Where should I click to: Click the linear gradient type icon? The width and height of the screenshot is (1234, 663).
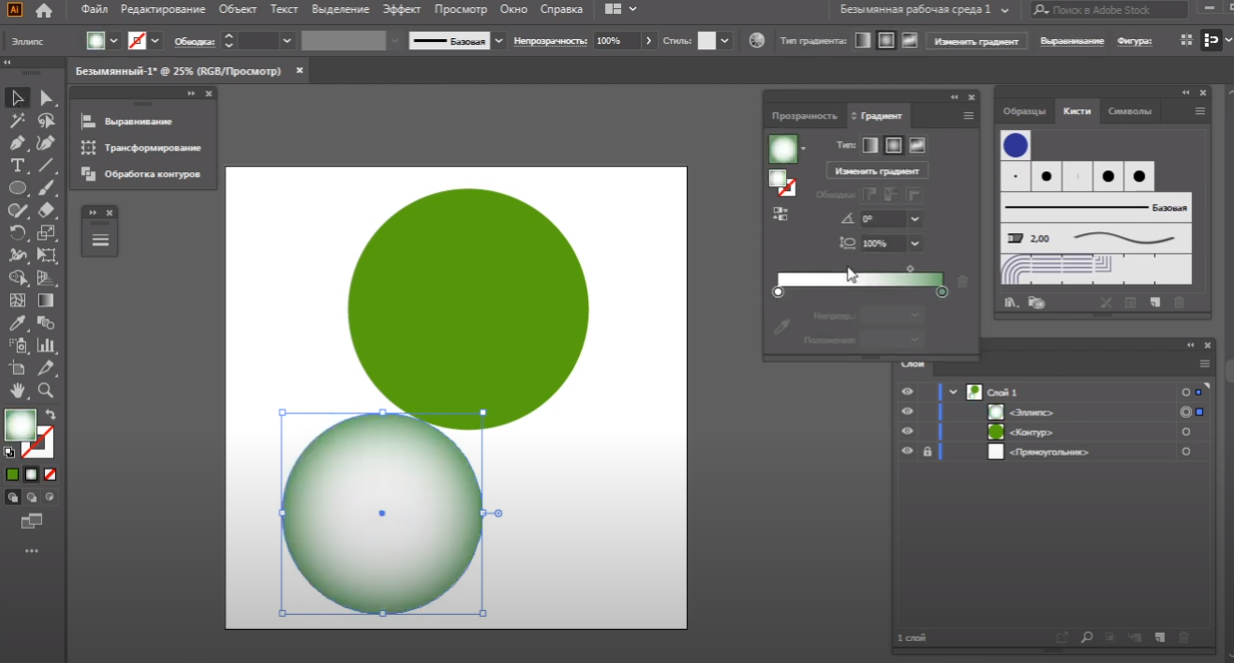tap(871, 145)
